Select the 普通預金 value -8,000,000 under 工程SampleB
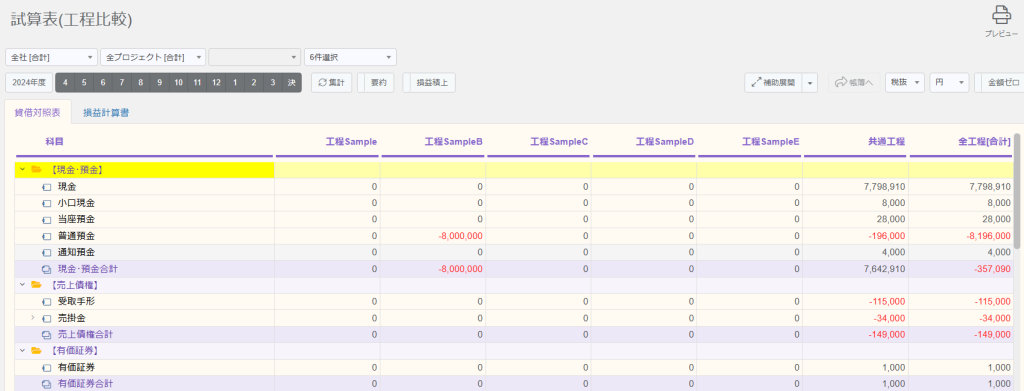This screenshot has height=391, width=1024. pos(460,236)
